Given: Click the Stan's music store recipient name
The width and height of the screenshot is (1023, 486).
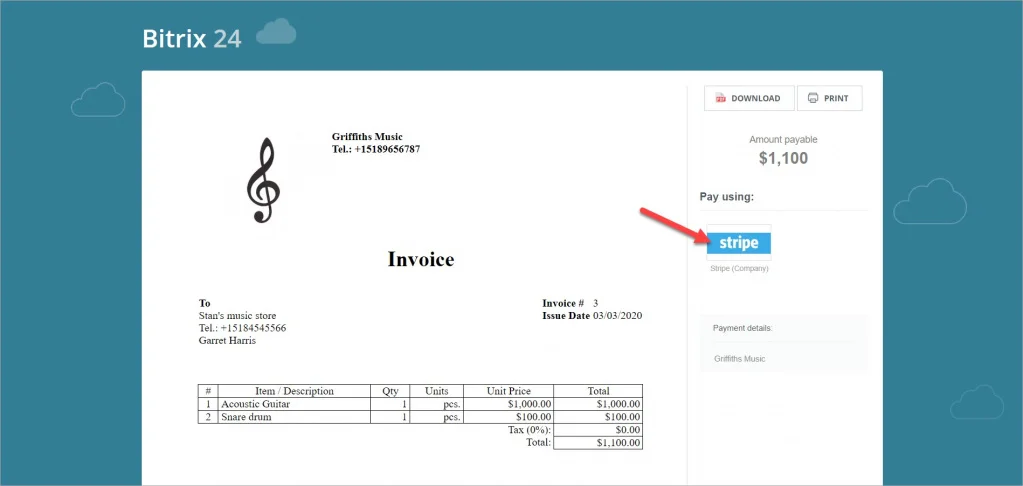Looking at the screenshot, I should 237,316.
